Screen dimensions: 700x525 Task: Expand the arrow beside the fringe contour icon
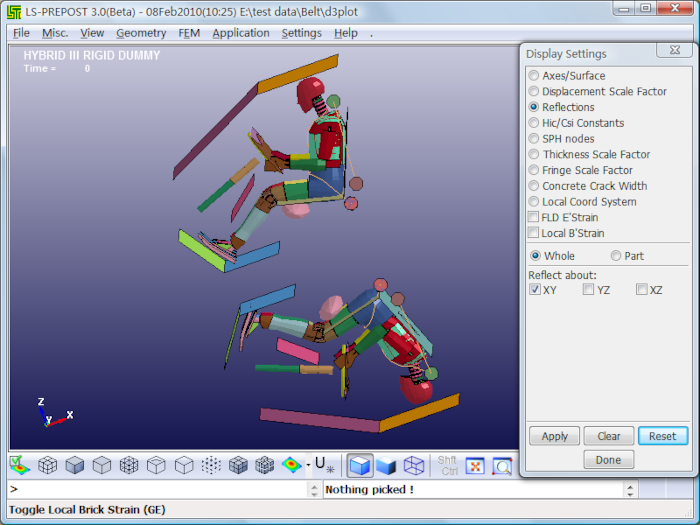(308, 465)
